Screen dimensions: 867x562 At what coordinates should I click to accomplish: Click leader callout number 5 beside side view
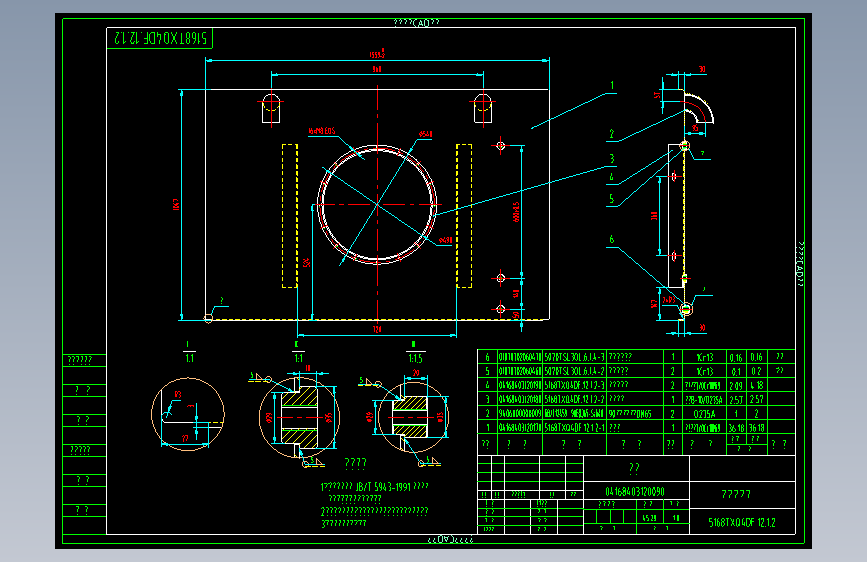pos(612,199)
